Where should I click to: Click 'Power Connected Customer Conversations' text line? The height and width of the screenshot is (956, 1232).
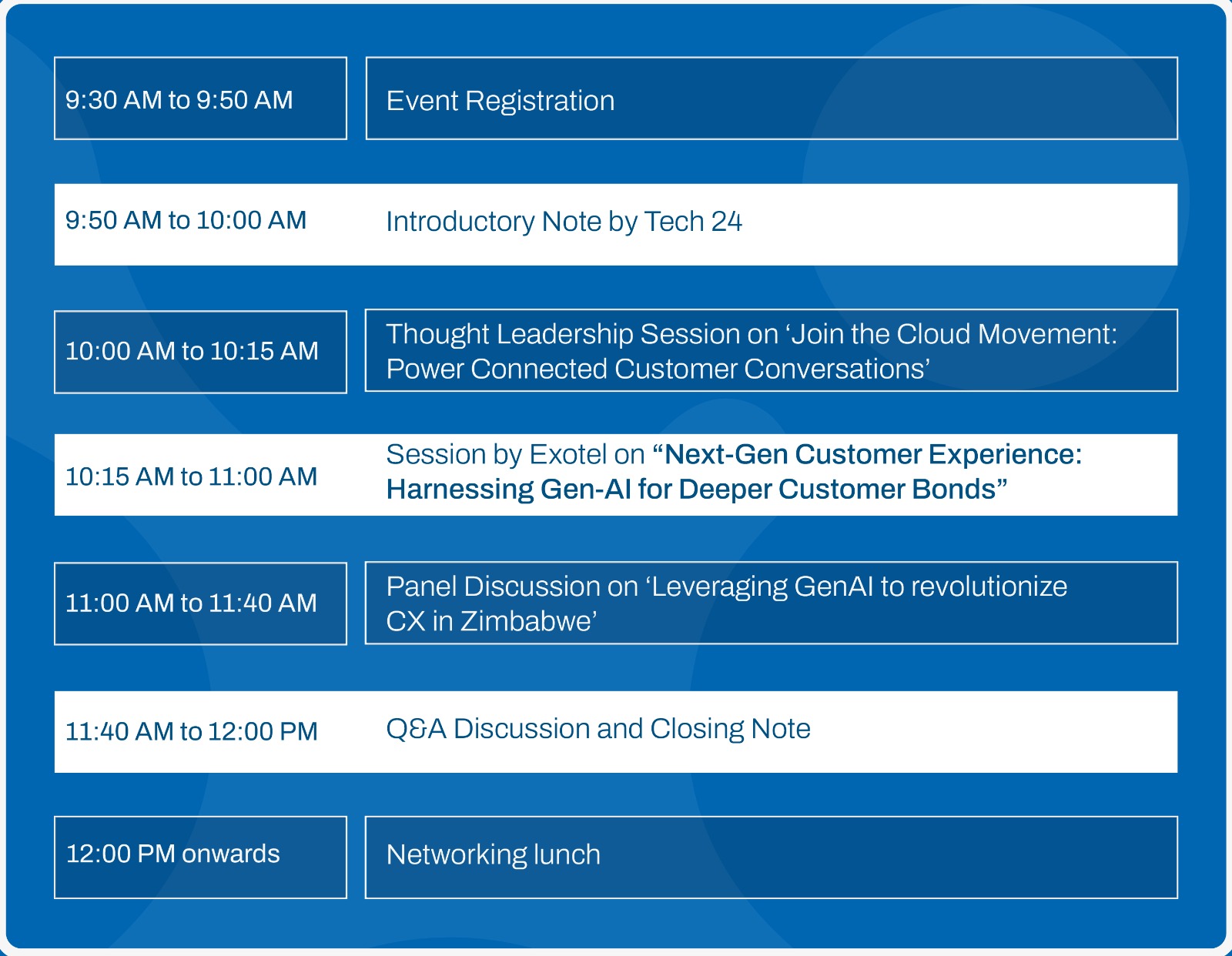(x=658, y=369)
